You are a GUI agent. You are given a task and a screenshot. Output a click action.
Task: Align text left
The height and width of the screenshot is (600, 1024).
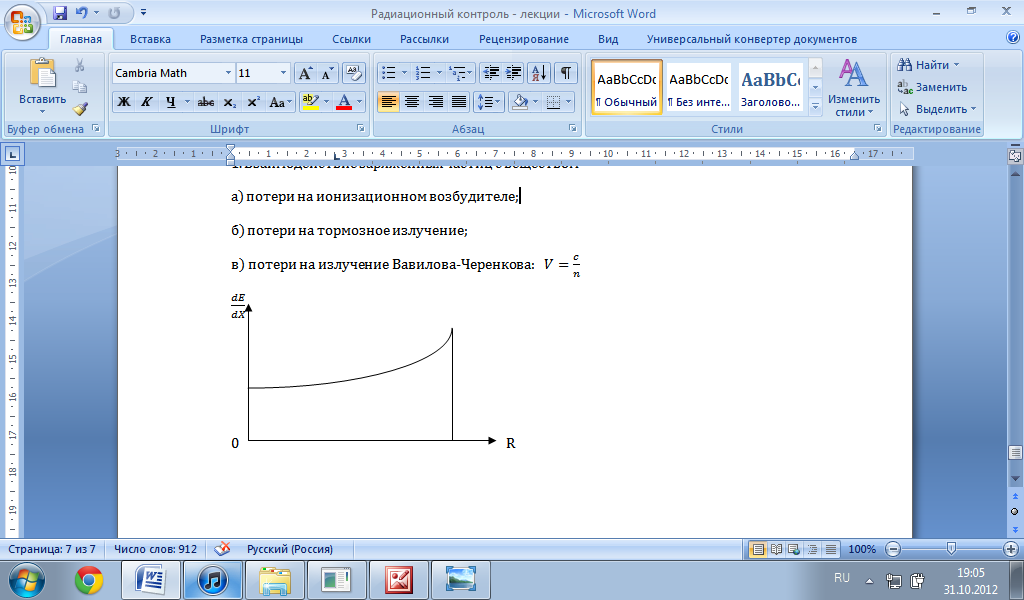tap(388, 102)
